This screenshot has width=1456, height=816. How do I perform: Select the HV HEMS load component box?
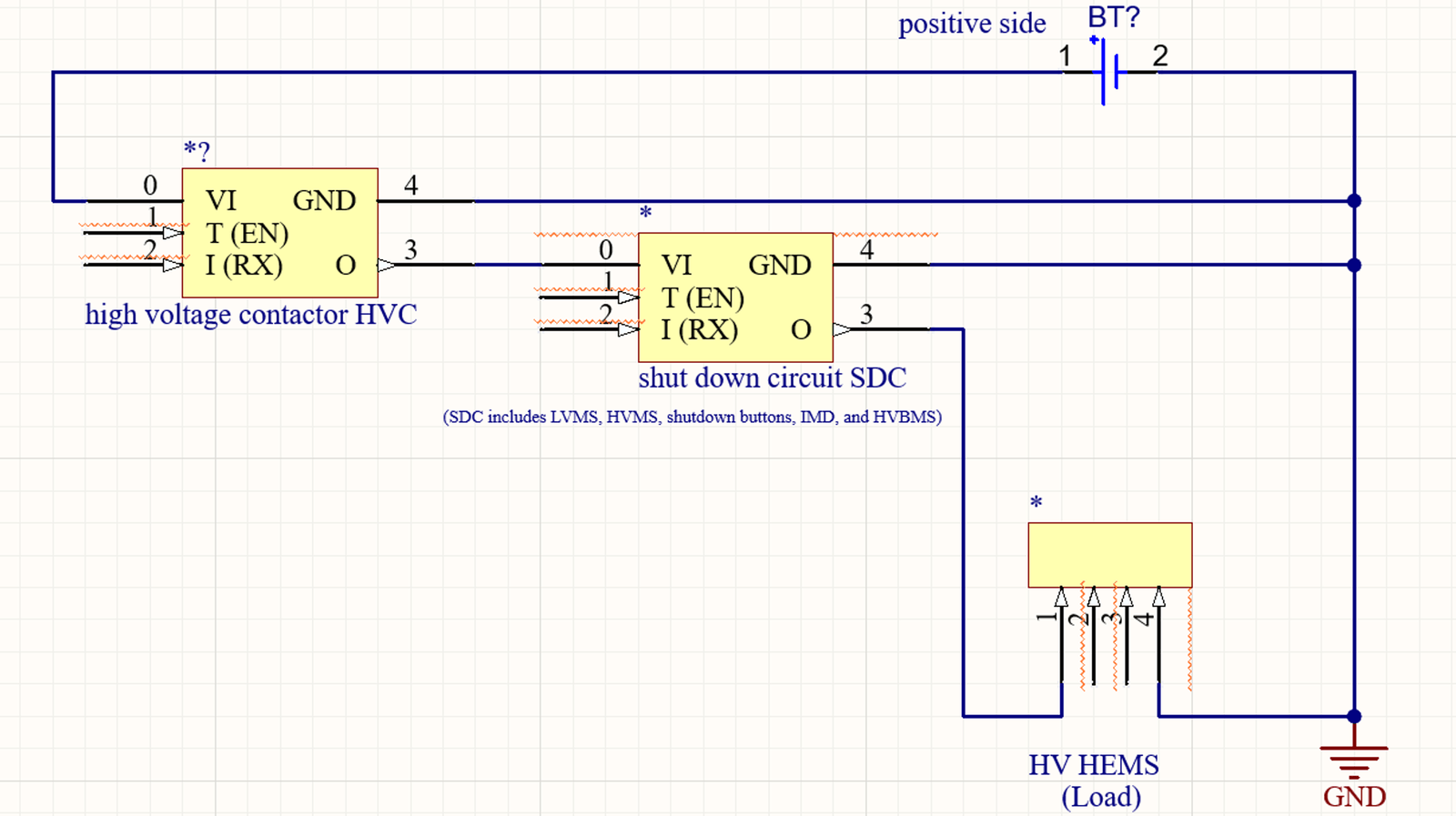1110,555
